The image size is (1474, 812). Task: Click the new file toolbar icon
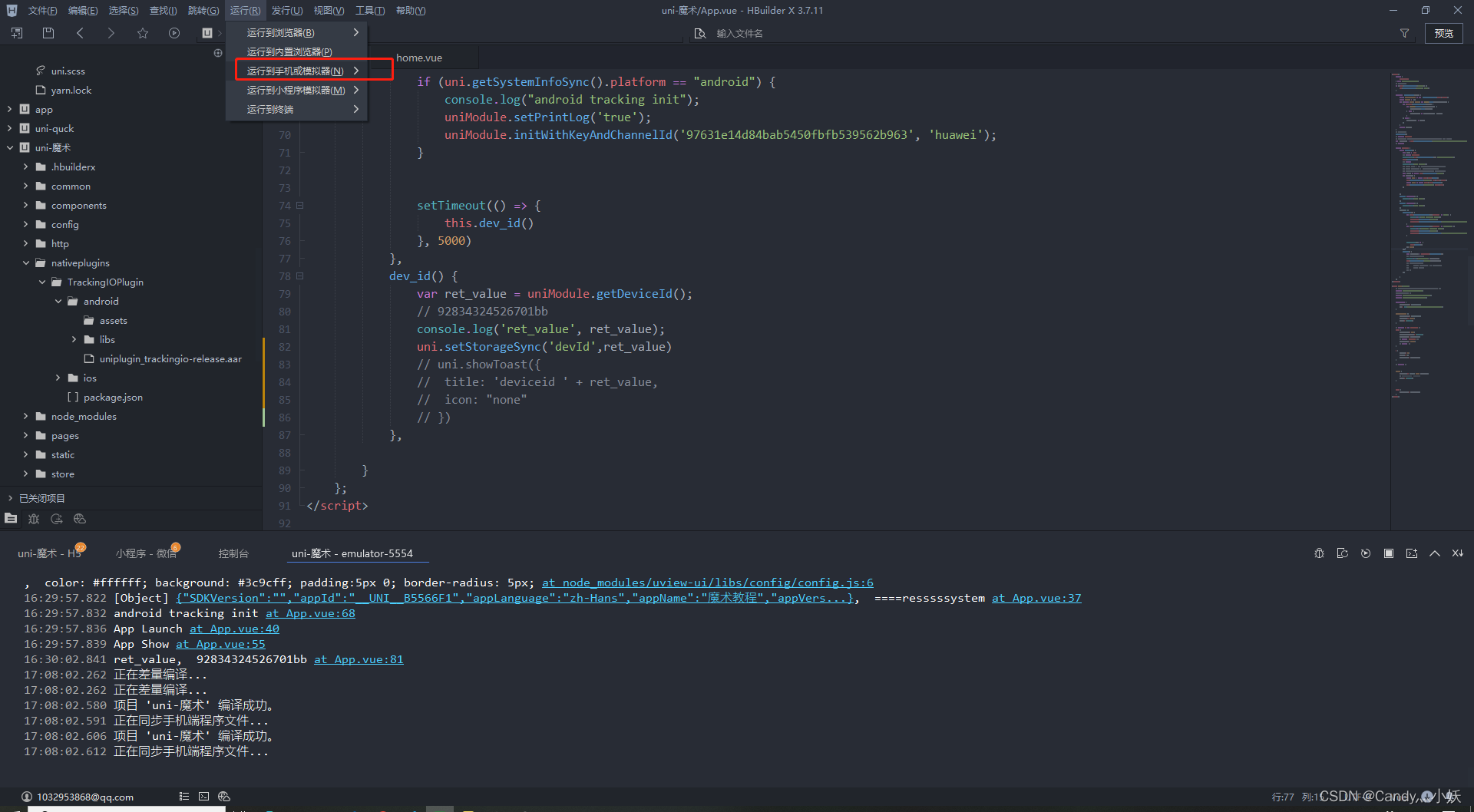(17, 33)
